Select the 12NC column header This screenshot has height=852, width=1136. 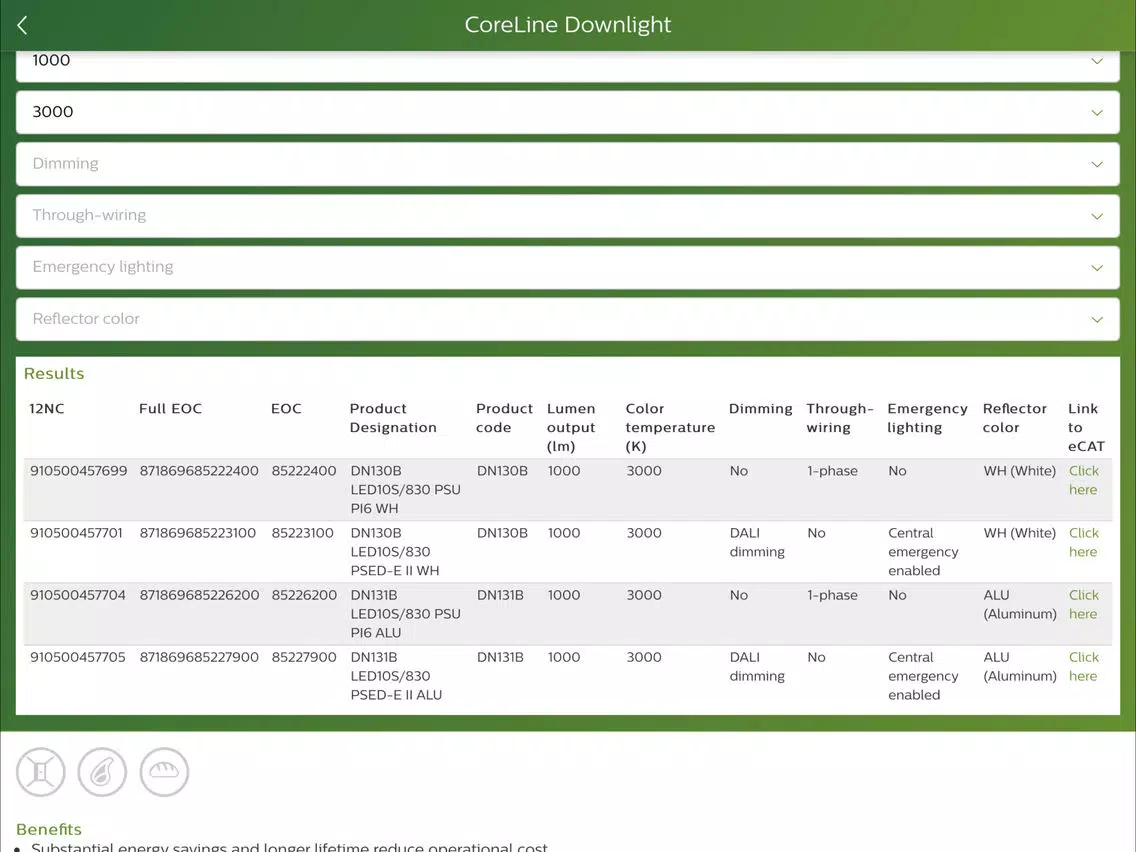[x=47, y=409]
